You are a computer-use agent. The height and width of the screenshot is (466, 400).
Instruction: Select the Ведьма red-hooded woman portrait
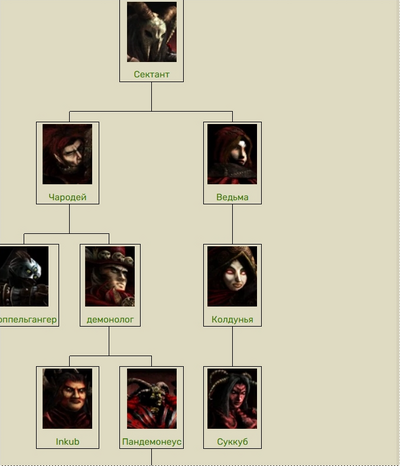(232, 154)
